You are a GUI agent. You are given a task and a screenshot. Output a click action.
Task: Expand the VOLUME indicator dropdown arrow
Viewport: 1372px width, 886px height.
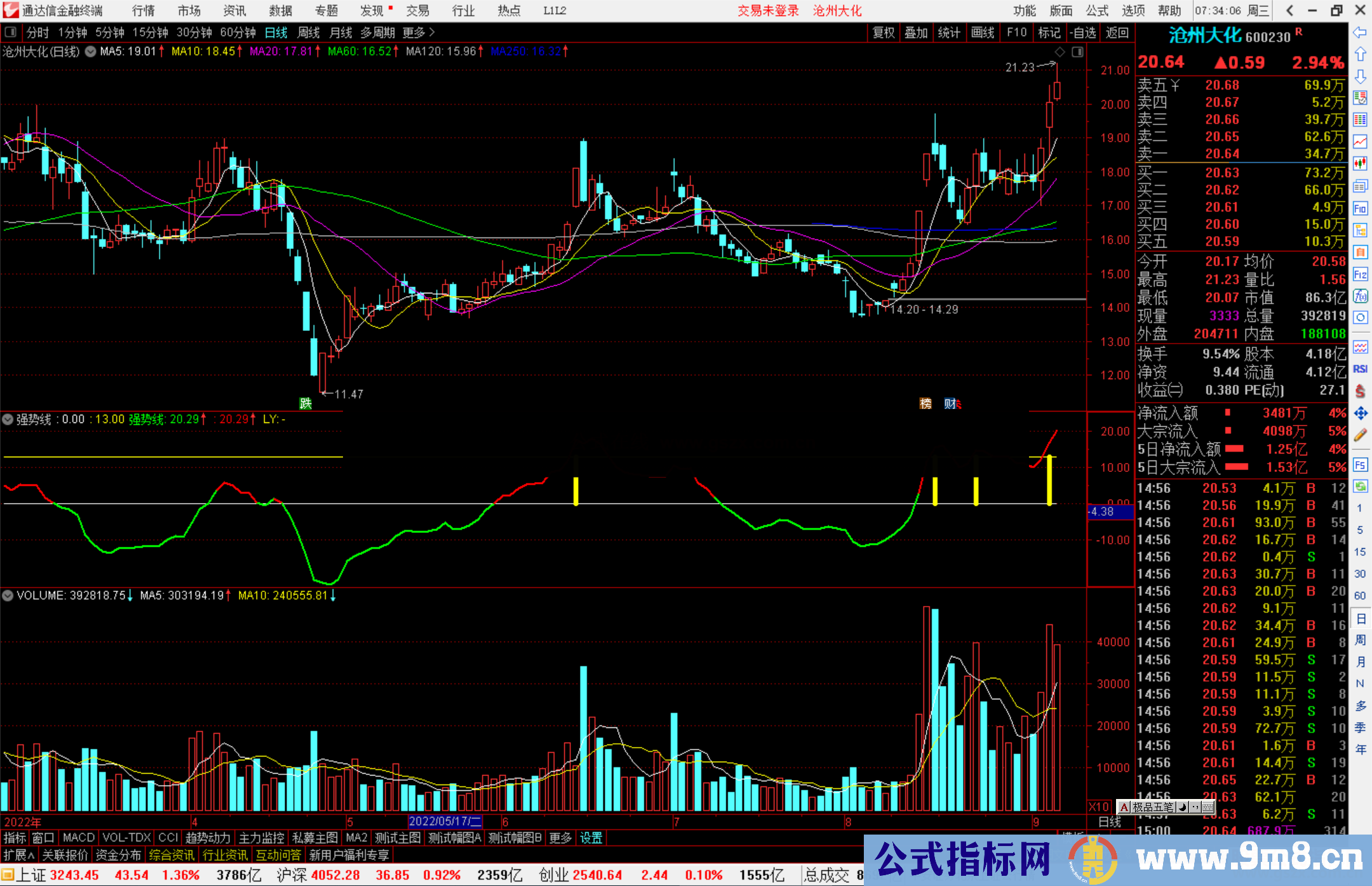tap(8, 596)
